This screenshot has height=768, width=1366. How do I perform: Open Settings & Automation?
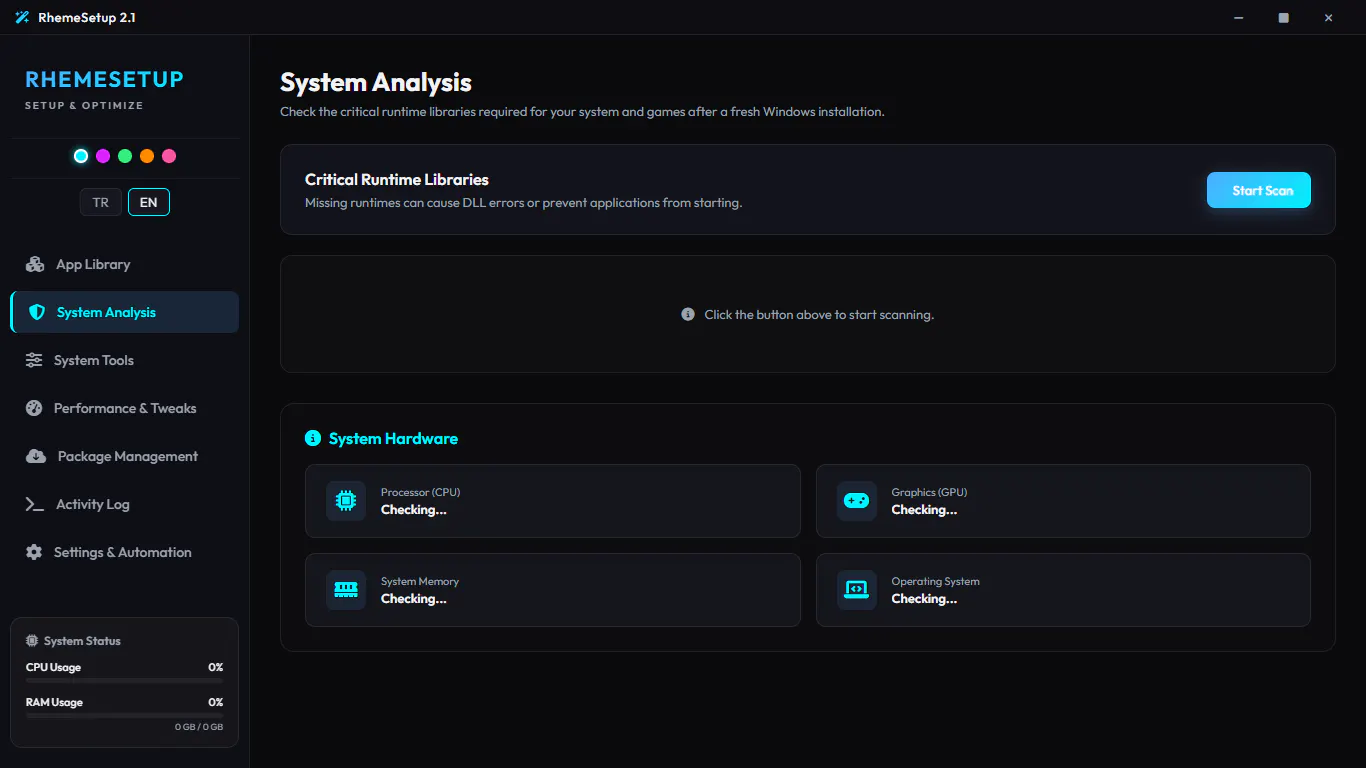[x=124, y=552]
